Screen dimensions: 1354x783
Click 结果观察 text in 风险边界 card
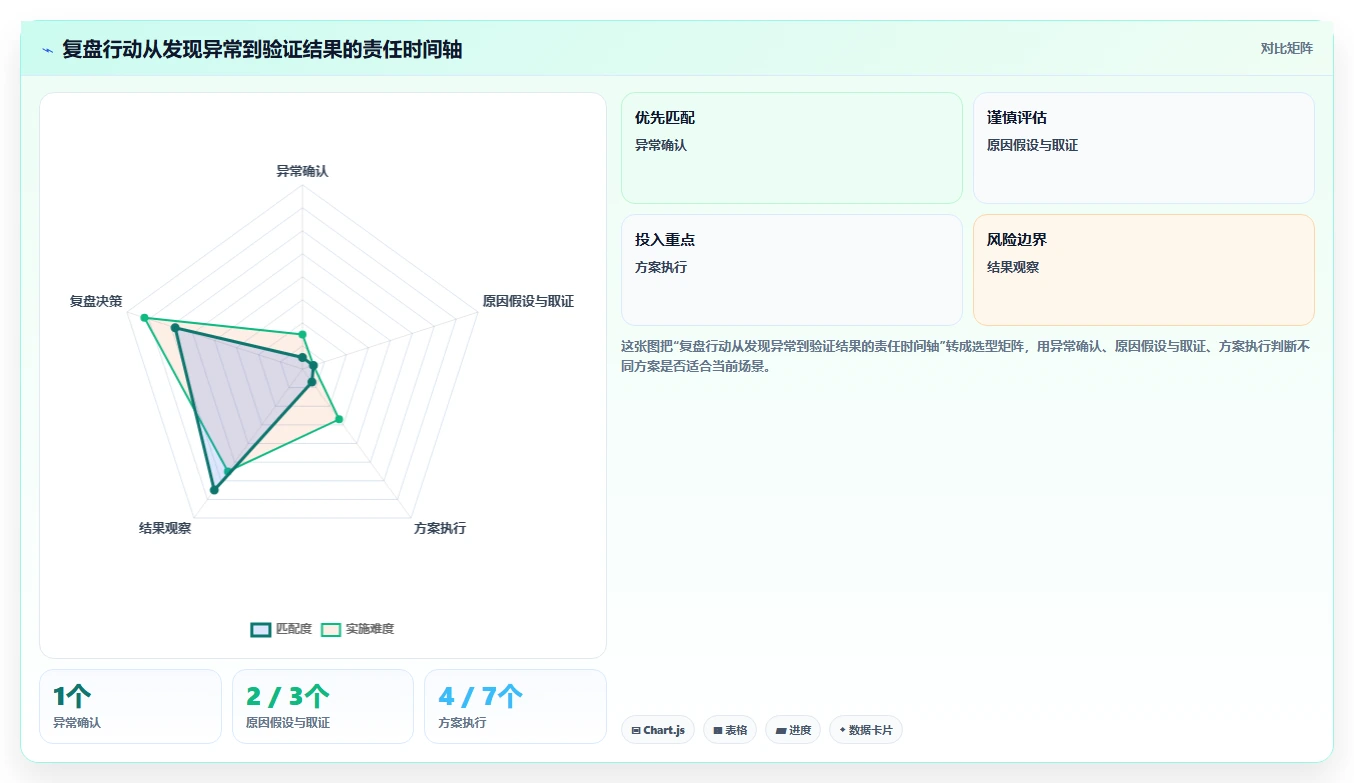[1013, 267]
